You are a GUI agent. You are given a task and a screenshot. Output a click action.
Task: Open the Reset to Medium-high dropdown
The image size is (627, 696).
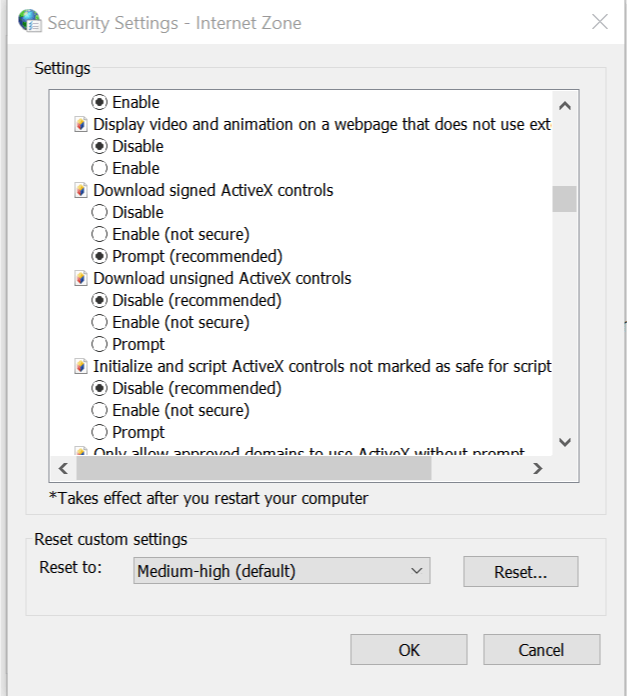click(x=282, y=571)
